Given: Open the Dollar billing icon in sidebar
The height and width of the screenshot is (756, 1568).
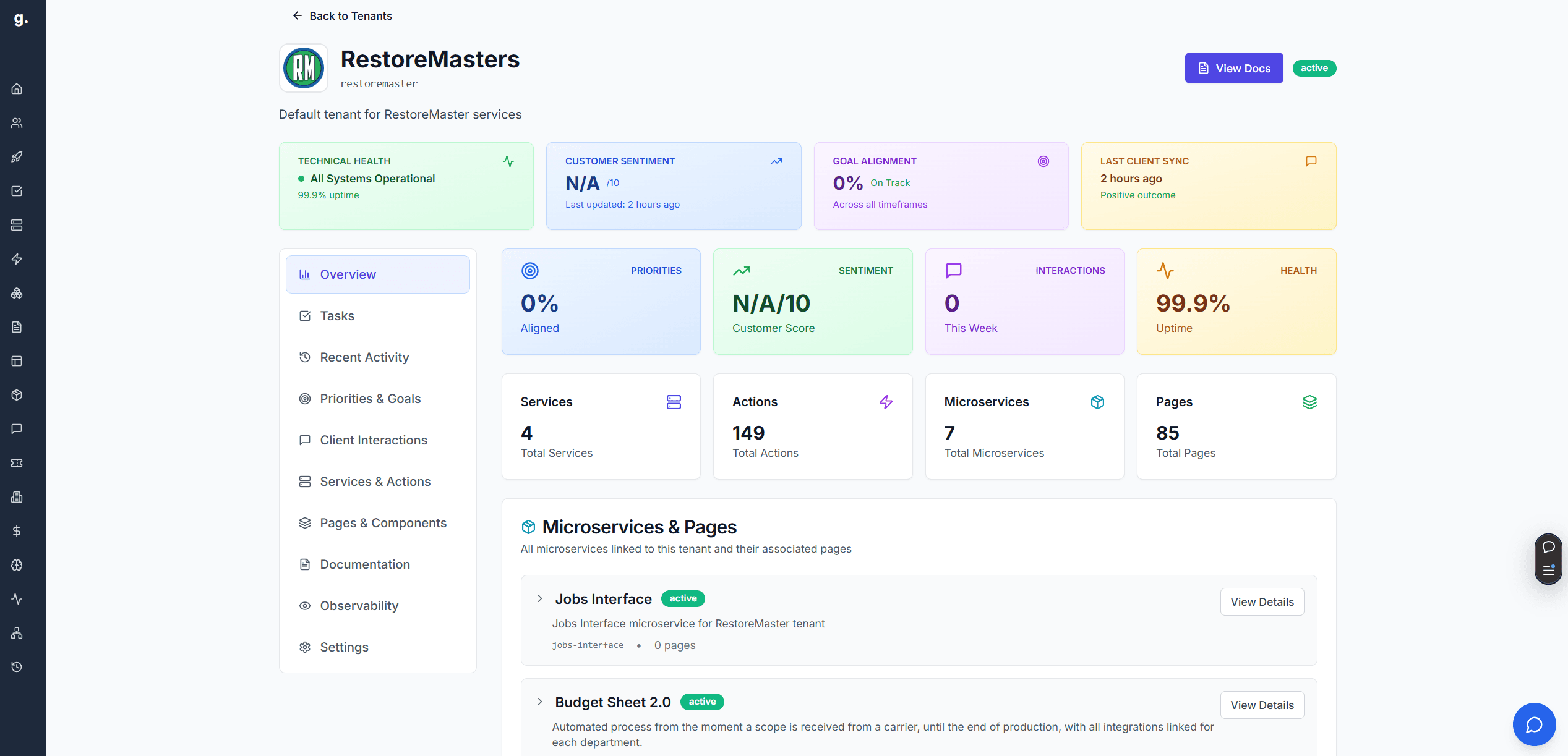Looking at the screenshot, I should click(17, 530).
